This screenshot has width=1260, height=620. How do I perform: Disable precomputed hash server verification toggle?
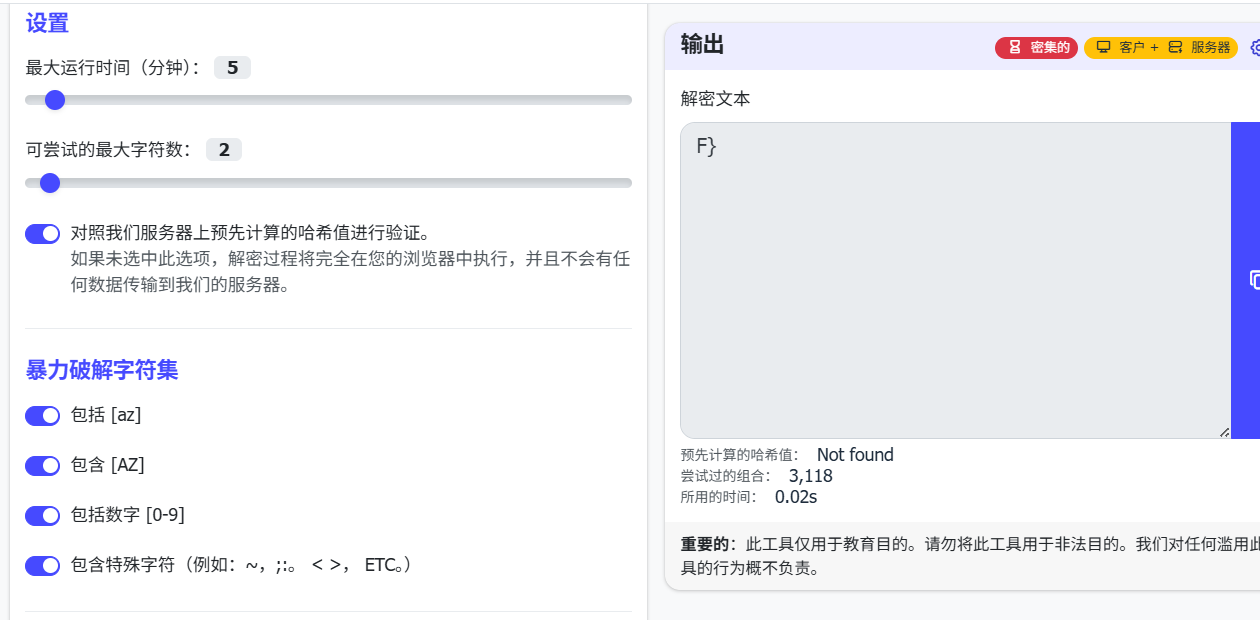[x=43, y=234]
